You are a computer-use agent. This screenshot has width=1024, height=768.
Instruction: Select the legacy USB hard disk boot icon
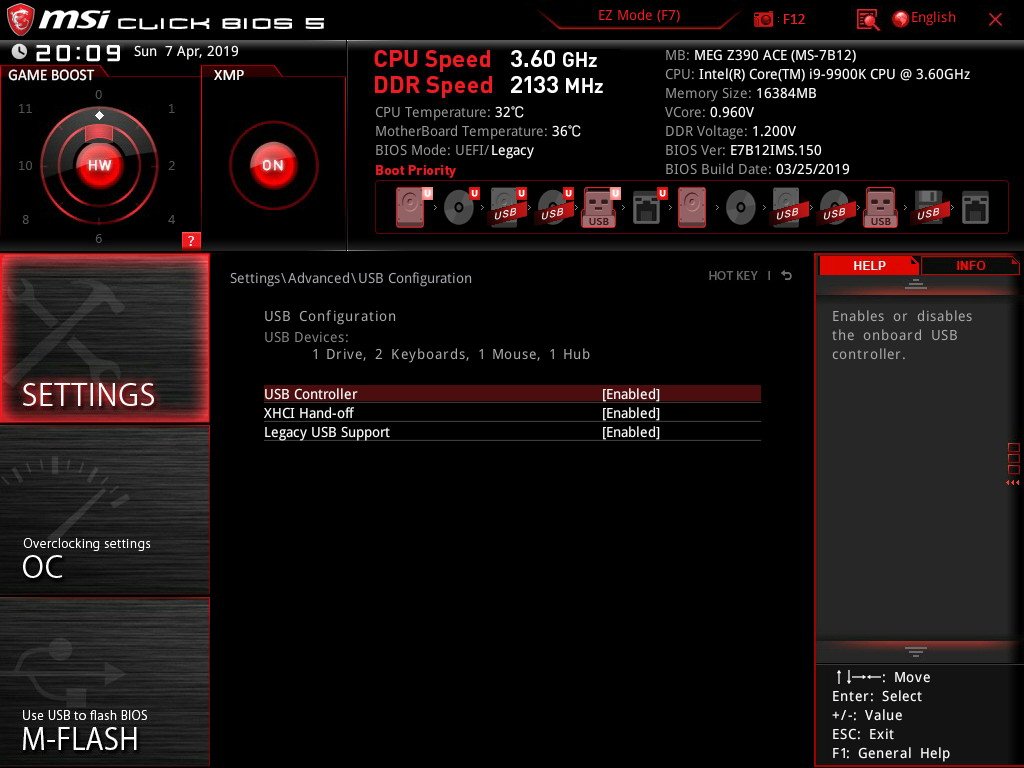click(787, 207)
